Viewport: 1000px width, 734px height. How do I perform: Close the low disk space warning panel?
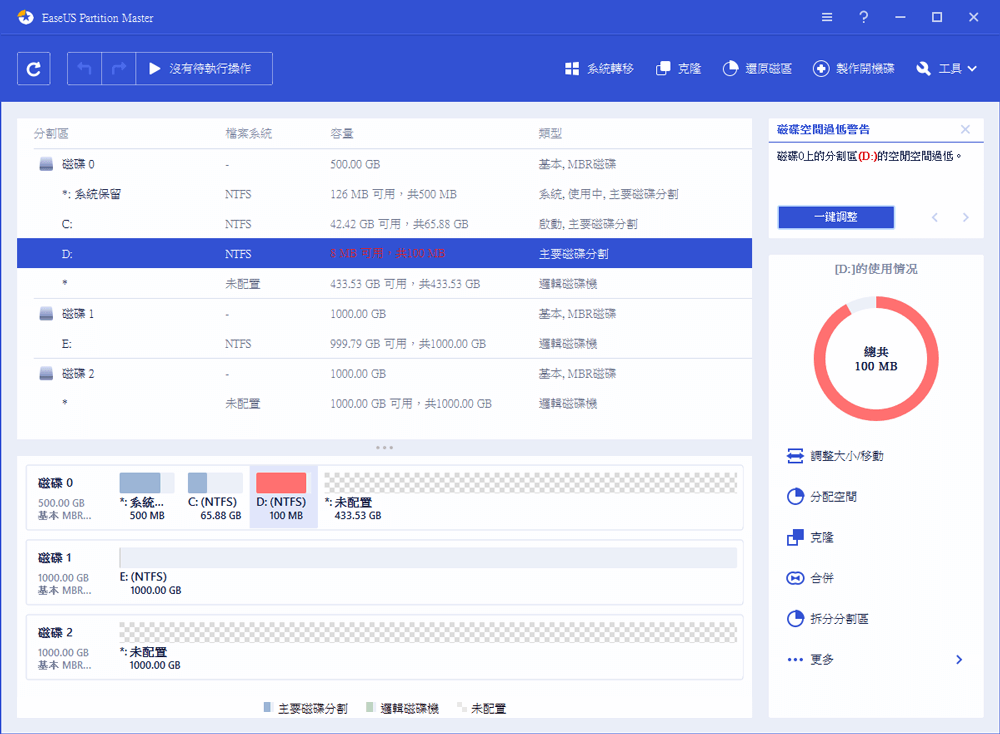(x=966, y=129)
